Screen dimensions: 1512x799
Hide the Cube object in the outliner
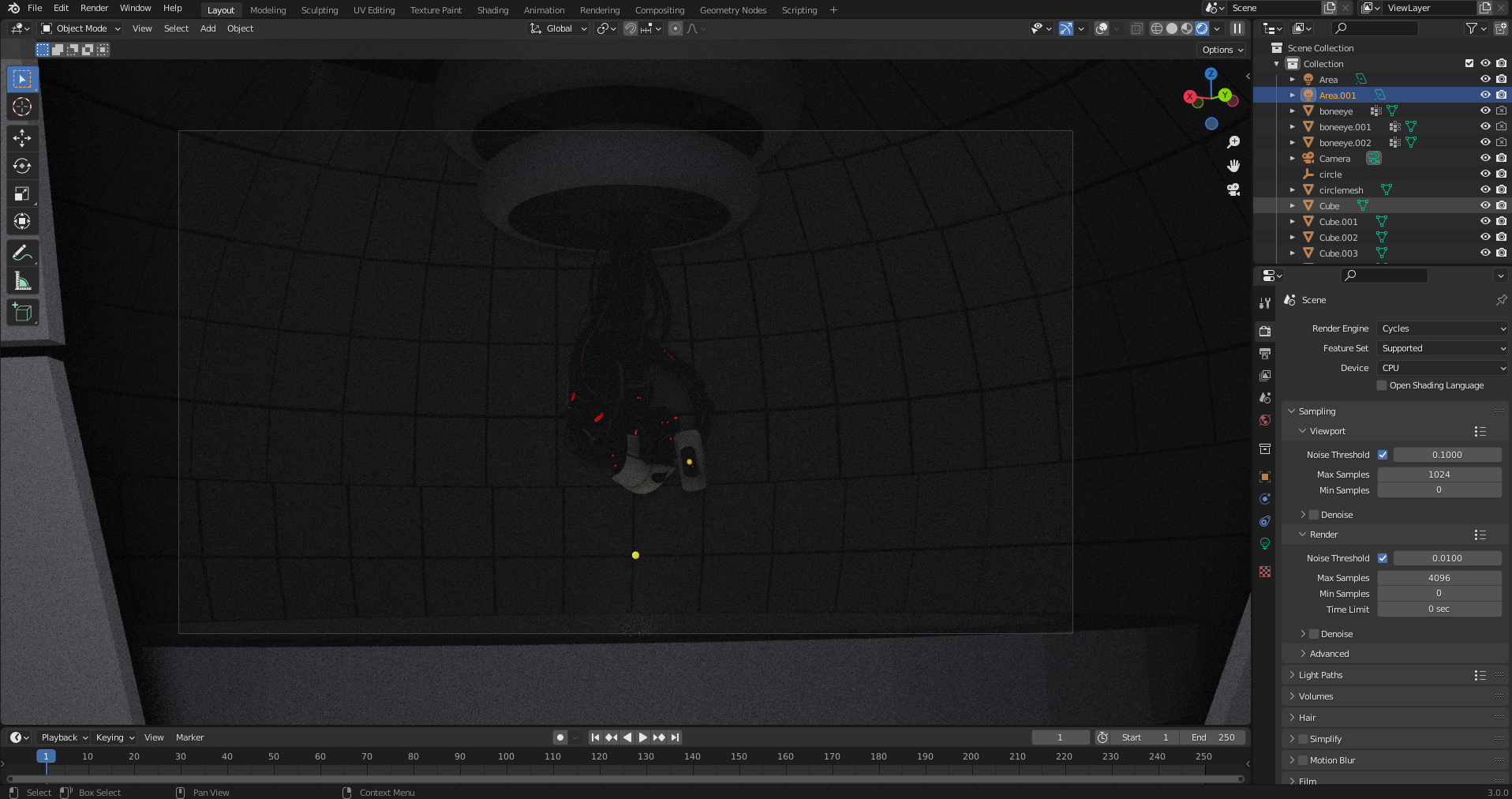pos(1484,205)
